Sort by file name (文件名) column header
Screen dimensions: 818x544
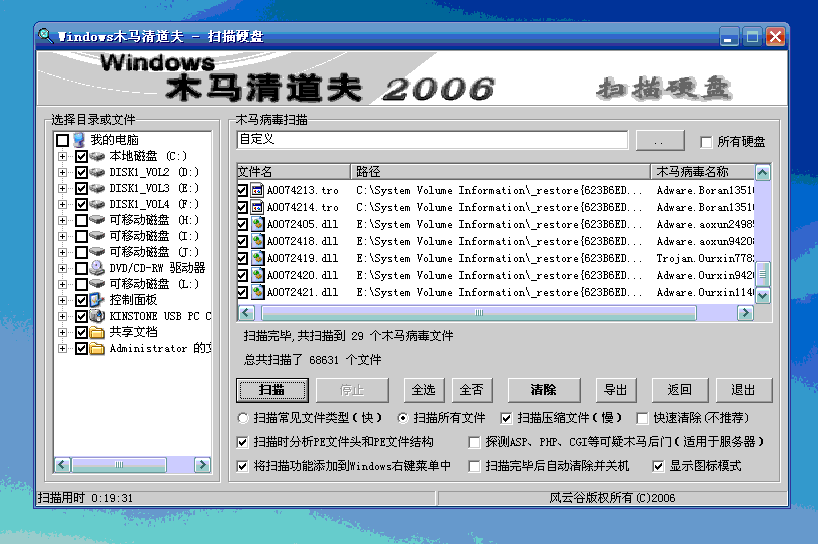coord(293,172)
